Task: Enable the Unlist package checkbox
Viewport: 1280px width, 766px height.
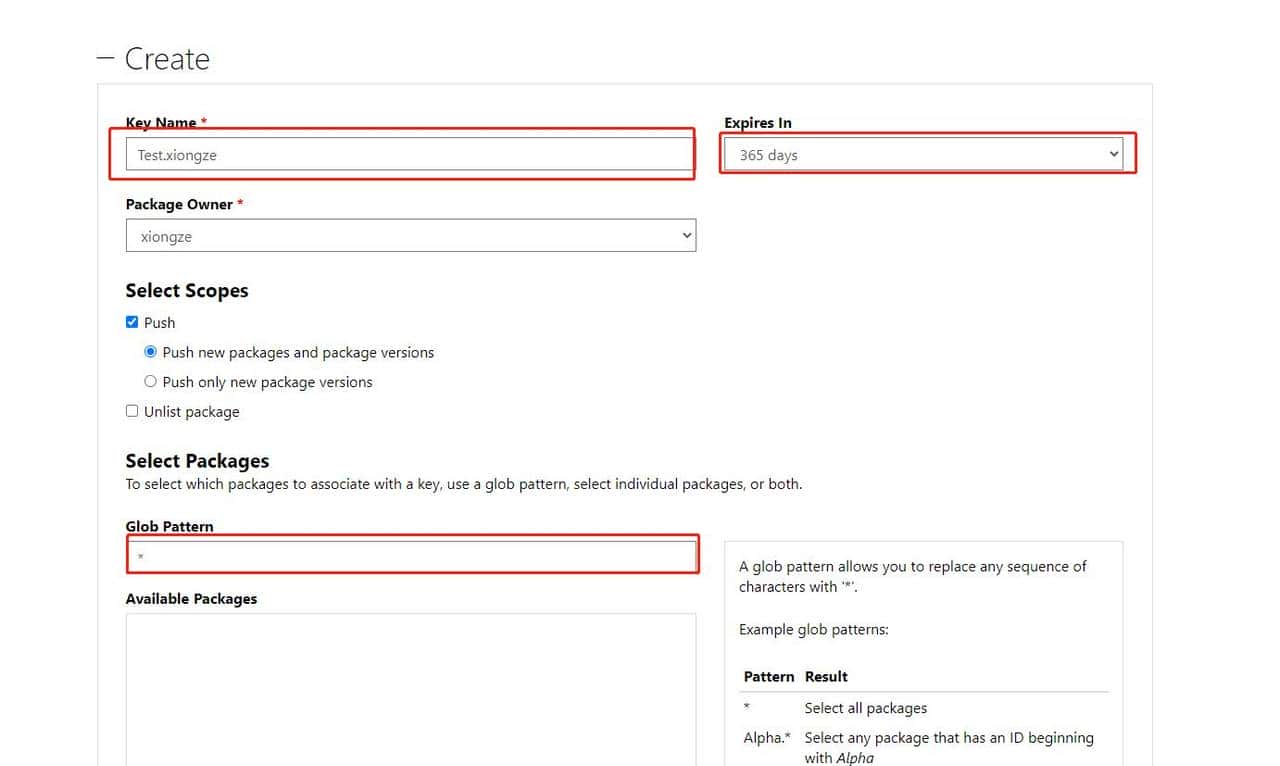Action: tap(132, 411)
